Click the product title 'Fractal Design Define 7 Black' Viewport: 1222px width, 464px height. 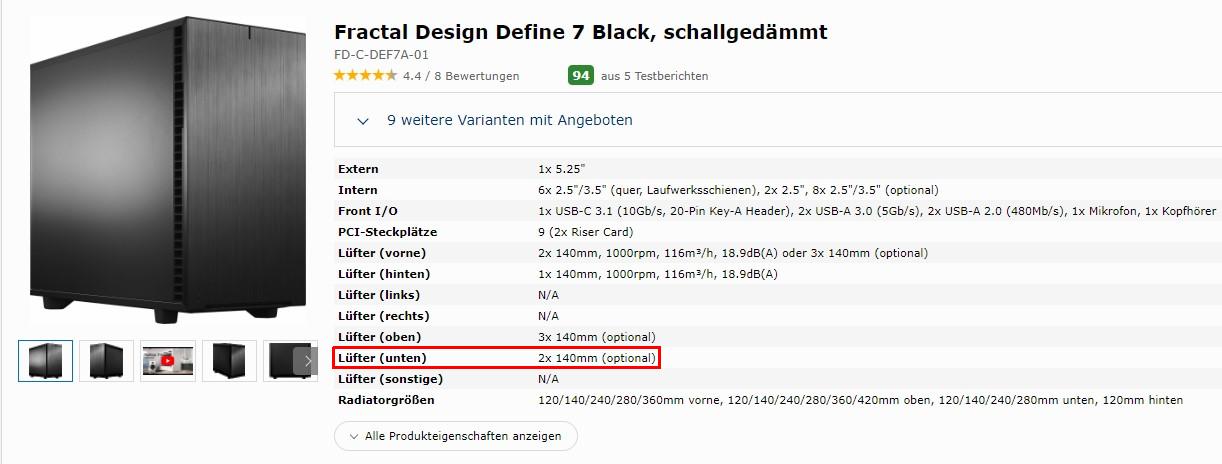coord(581,32)
